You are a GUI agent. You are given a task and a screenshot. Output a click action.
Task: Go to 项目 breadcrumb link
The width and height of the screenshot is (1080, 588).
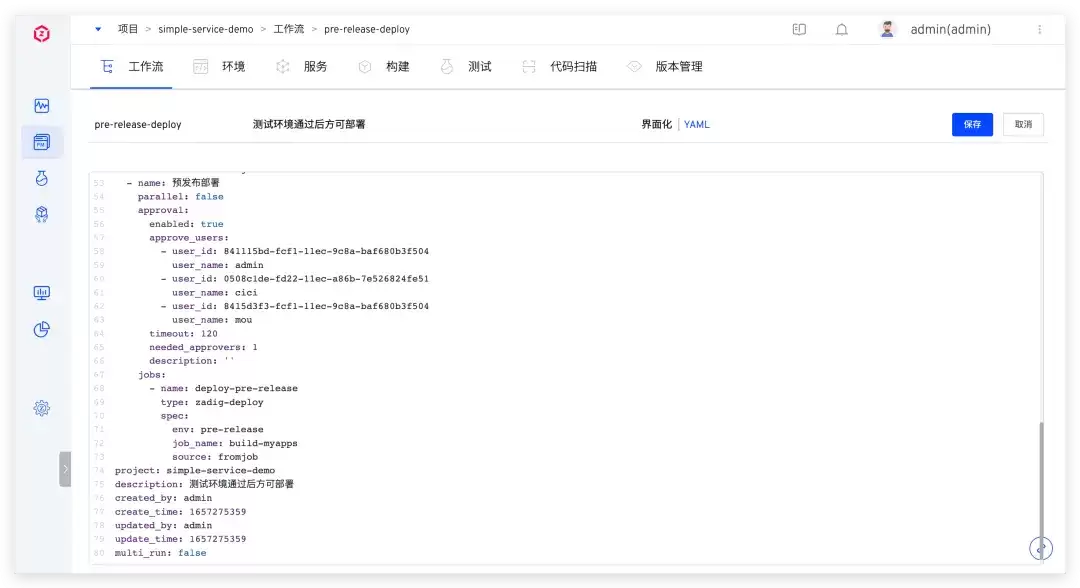pyautogui.click(x=128, y=29)
